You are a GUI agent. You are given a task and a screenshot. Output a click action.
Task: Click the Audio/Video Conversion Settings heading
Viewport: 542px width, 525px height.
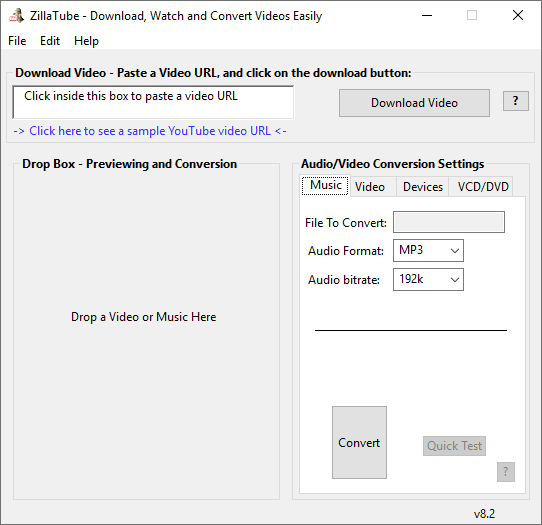(x=392, y=164)
